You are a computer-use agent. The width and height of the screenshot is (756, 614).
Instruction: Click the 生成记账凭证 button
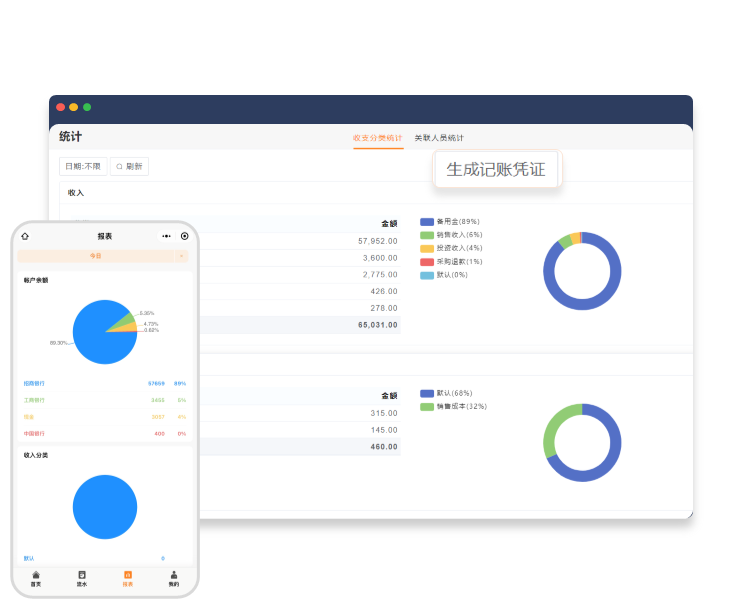496,169
